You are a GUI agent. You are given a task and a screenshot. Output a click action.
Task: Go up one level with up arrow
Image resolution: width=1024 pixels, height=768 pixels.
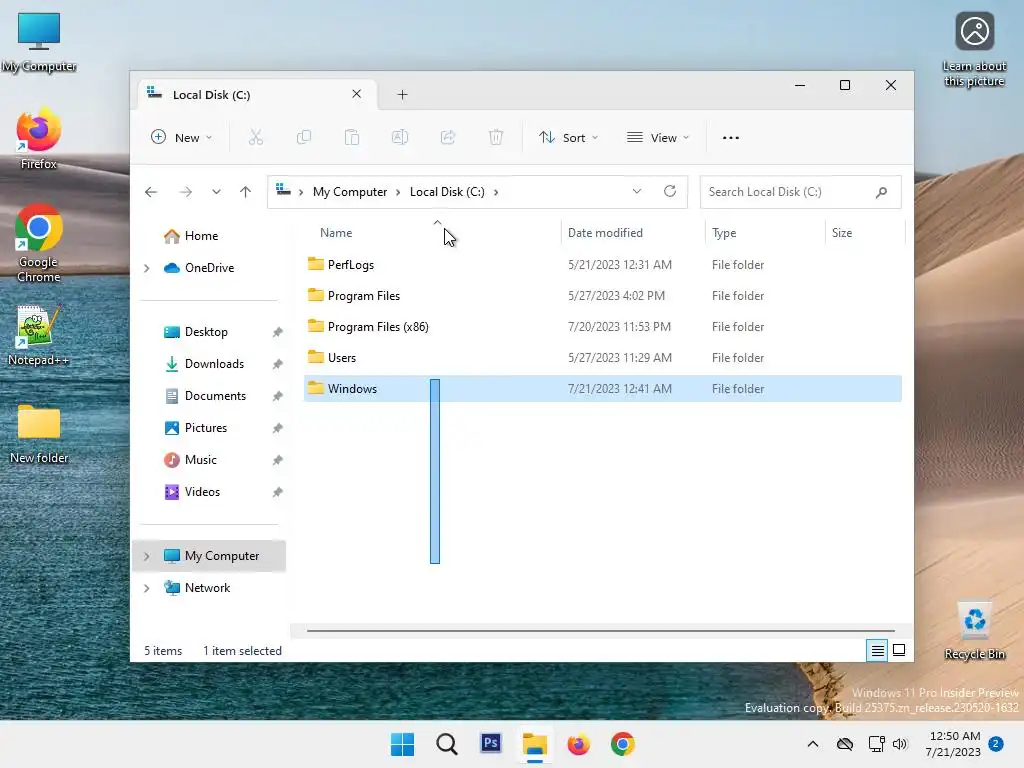coord(246,192)
